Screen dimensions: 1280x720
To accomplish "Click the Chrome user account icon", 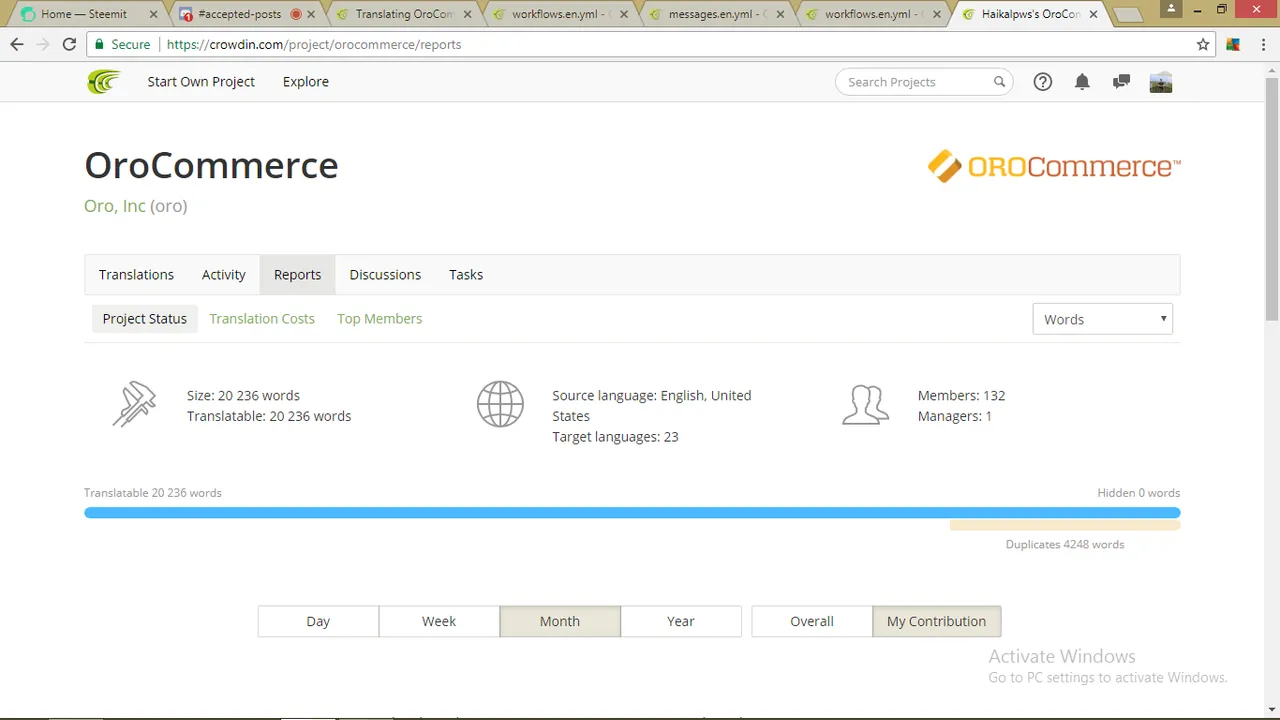I will [1171, 8].
